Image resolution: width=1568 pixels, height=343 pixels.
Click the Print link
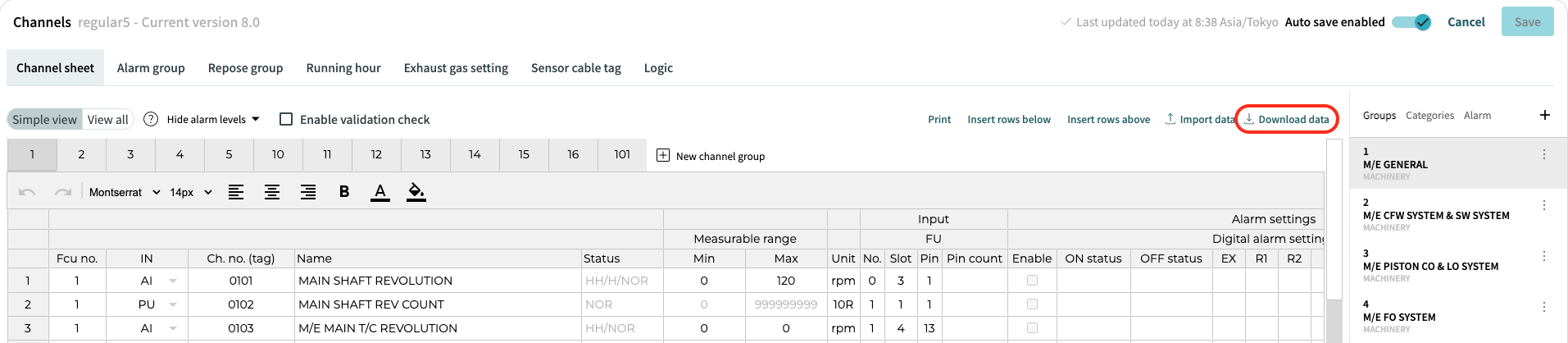tap(939, 119)
